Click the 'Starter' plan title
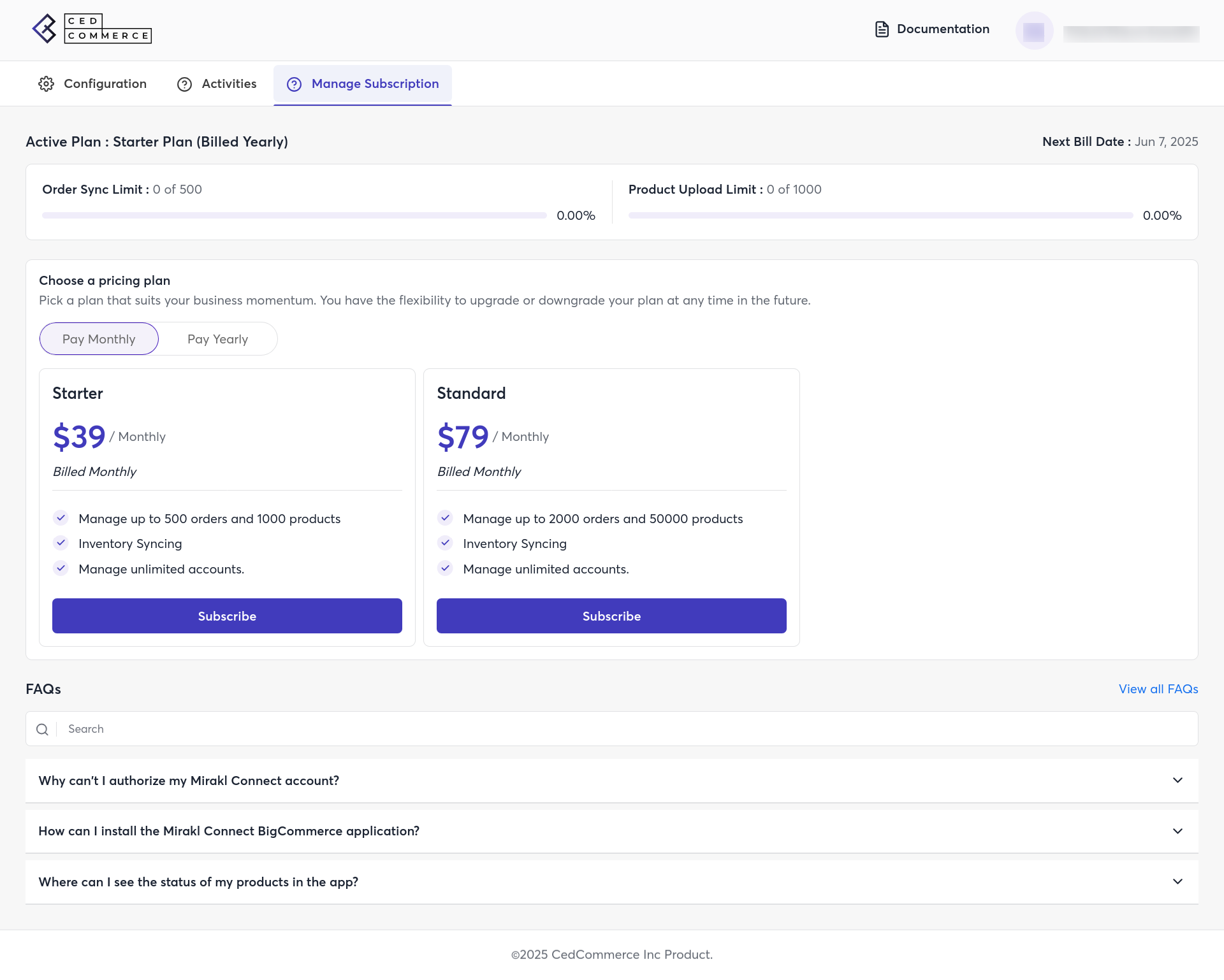The height and width of the screenshot is (980, 1224). click(78, 394)
